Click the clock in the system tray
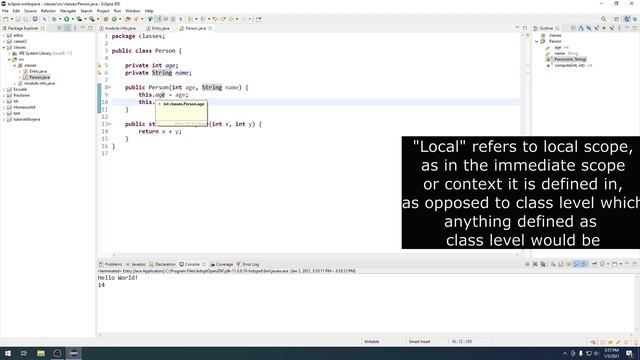 point(611,353)
